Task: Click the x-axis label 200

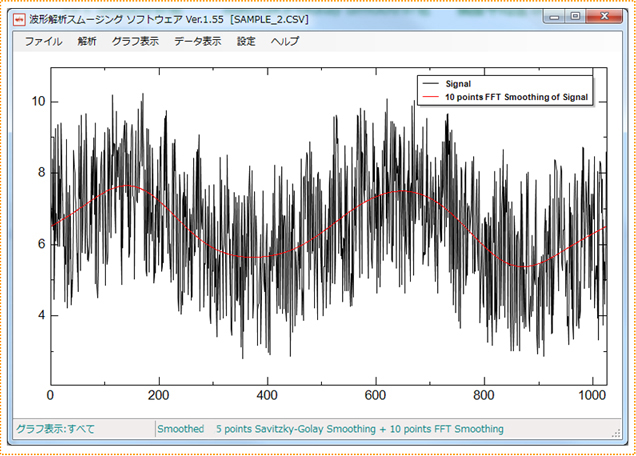Action: pos(159,395)
